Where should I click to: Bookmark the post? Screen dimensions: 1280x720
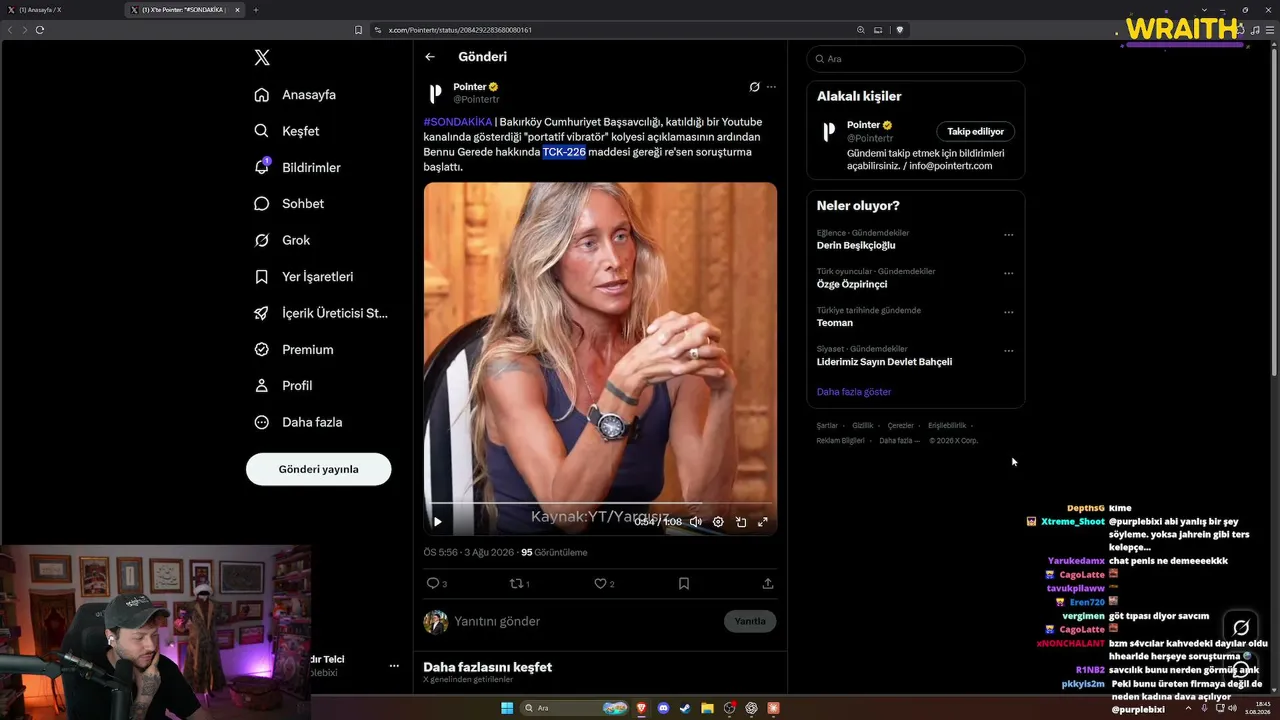click(x=684, y=583)
